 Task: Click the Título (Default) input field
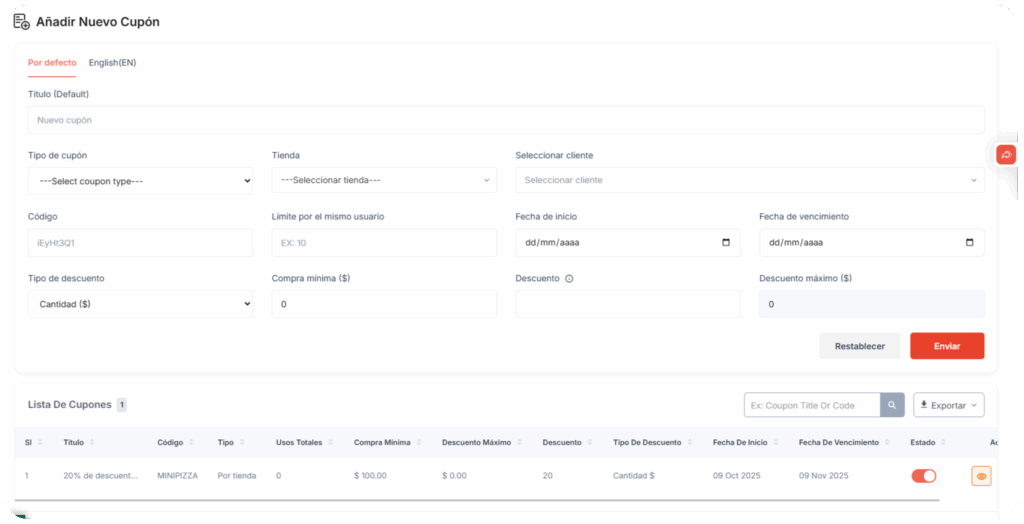tap(506, 120)
